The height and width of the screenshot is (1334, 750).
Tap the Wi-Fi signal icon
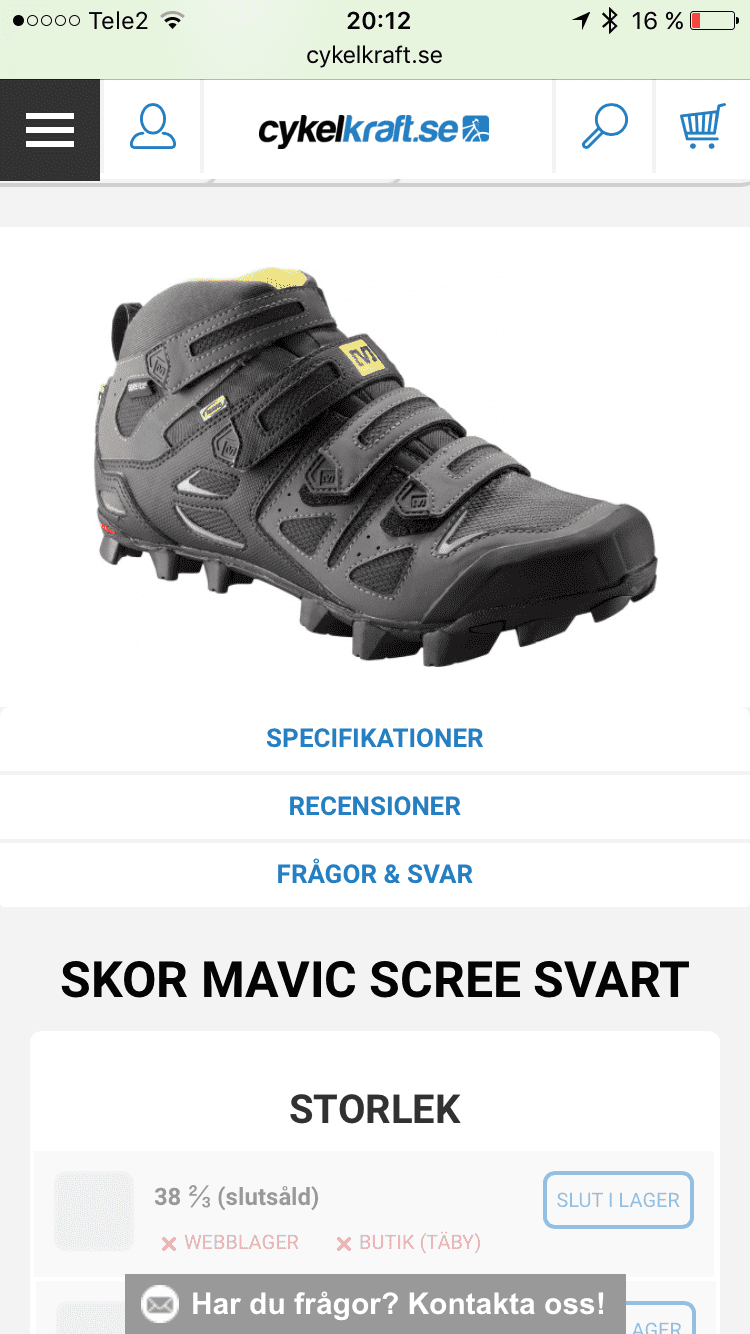(x=173, y=21)
